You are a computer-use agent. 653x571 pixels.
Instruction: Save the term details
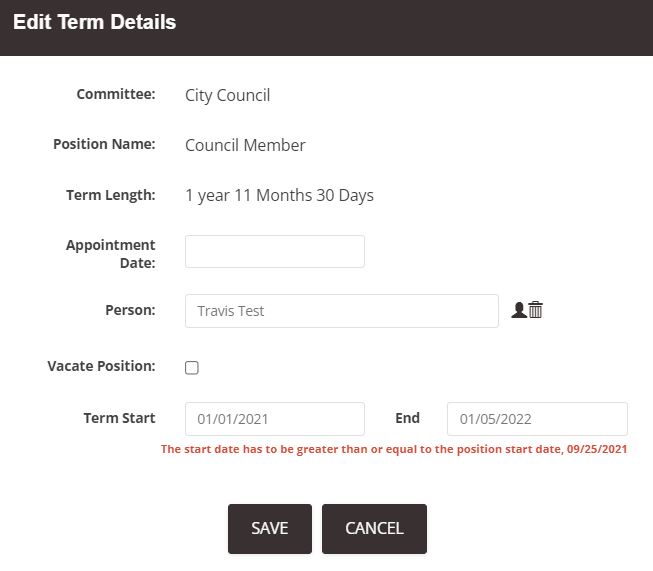click(270, 529)
